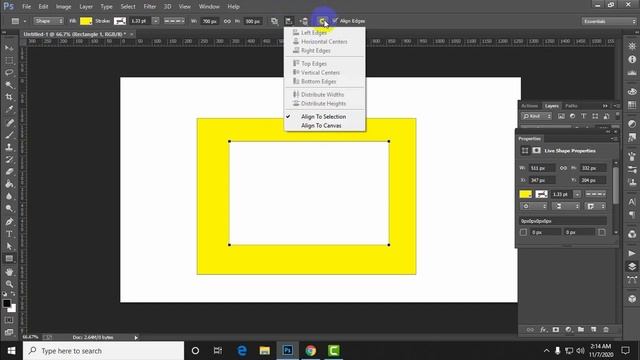
Task: Toggle link between width and height in options bar
Action: pyautogui.click(x=227, y=21)
